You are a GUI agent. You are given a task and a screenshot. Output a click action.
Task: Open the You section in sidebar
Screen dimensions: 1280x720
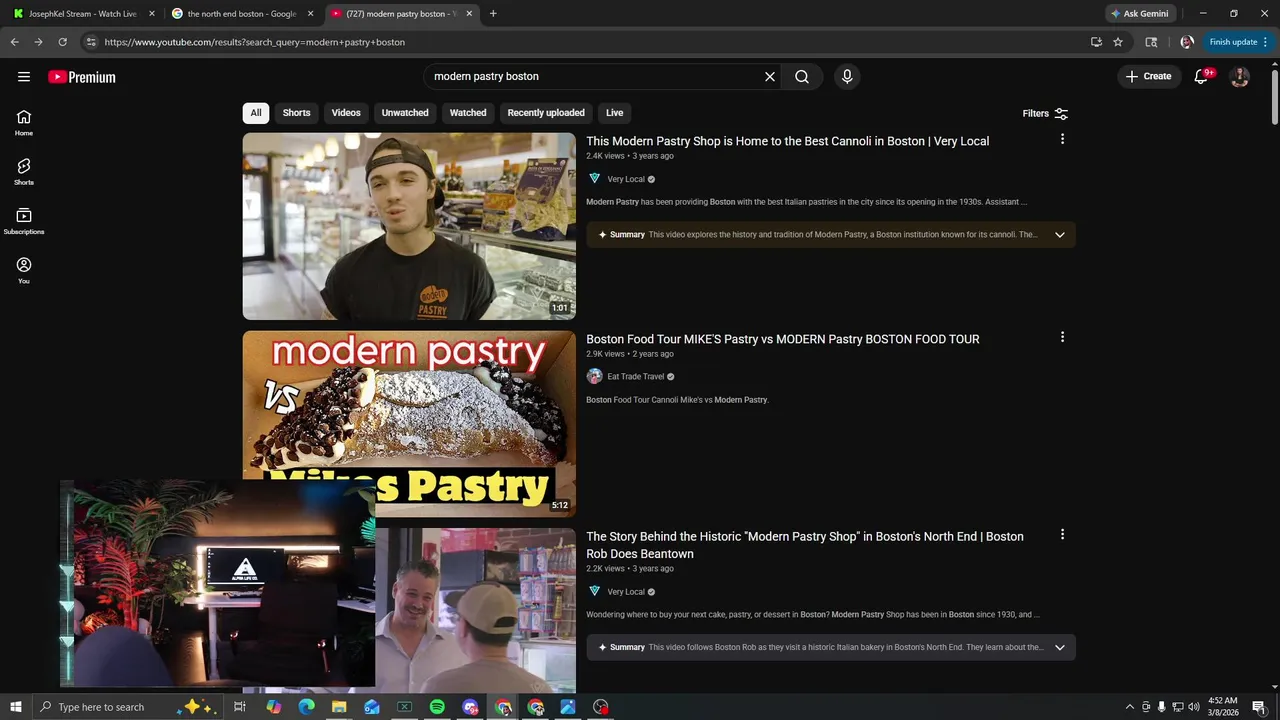[24, 270]
